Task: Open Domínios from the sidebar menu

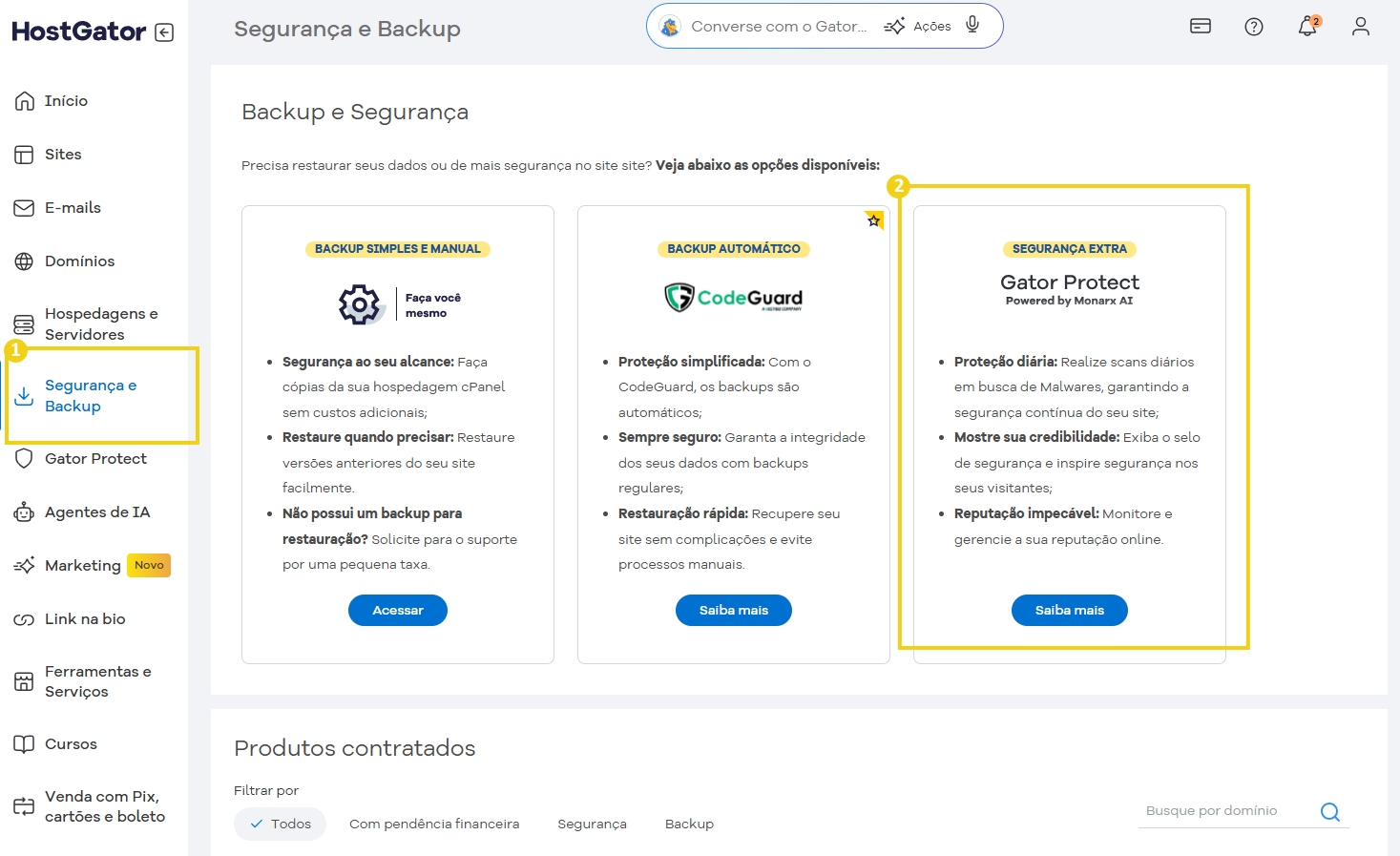Action: click(x=79, y=261)
